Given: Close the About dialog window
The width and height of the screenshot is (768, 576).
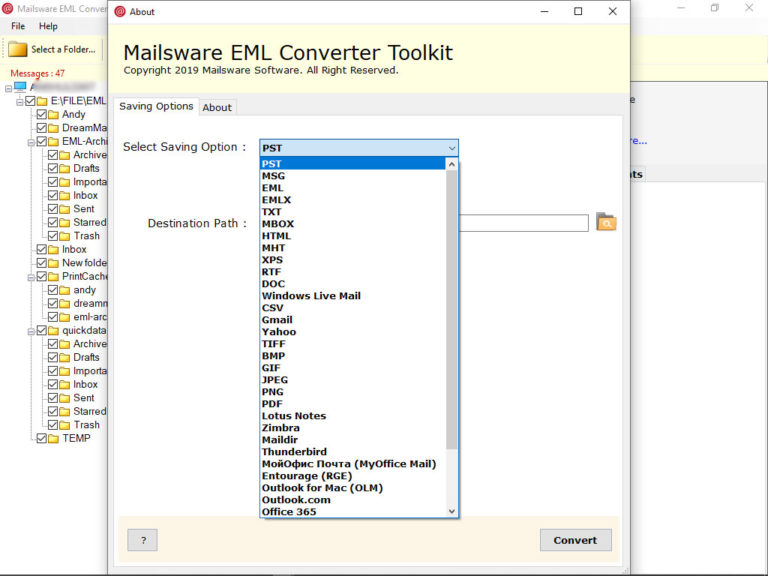Looking at the screenshot, I should [612, 11].
